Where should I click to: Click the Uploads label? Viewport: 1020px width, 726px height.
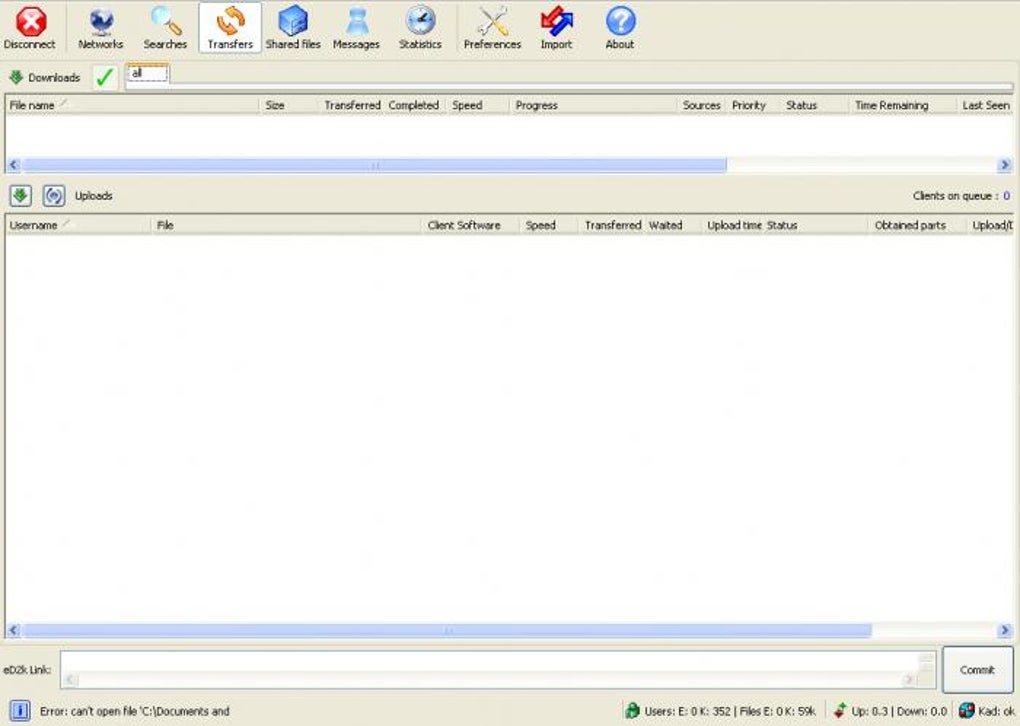(x=94, y=196)
